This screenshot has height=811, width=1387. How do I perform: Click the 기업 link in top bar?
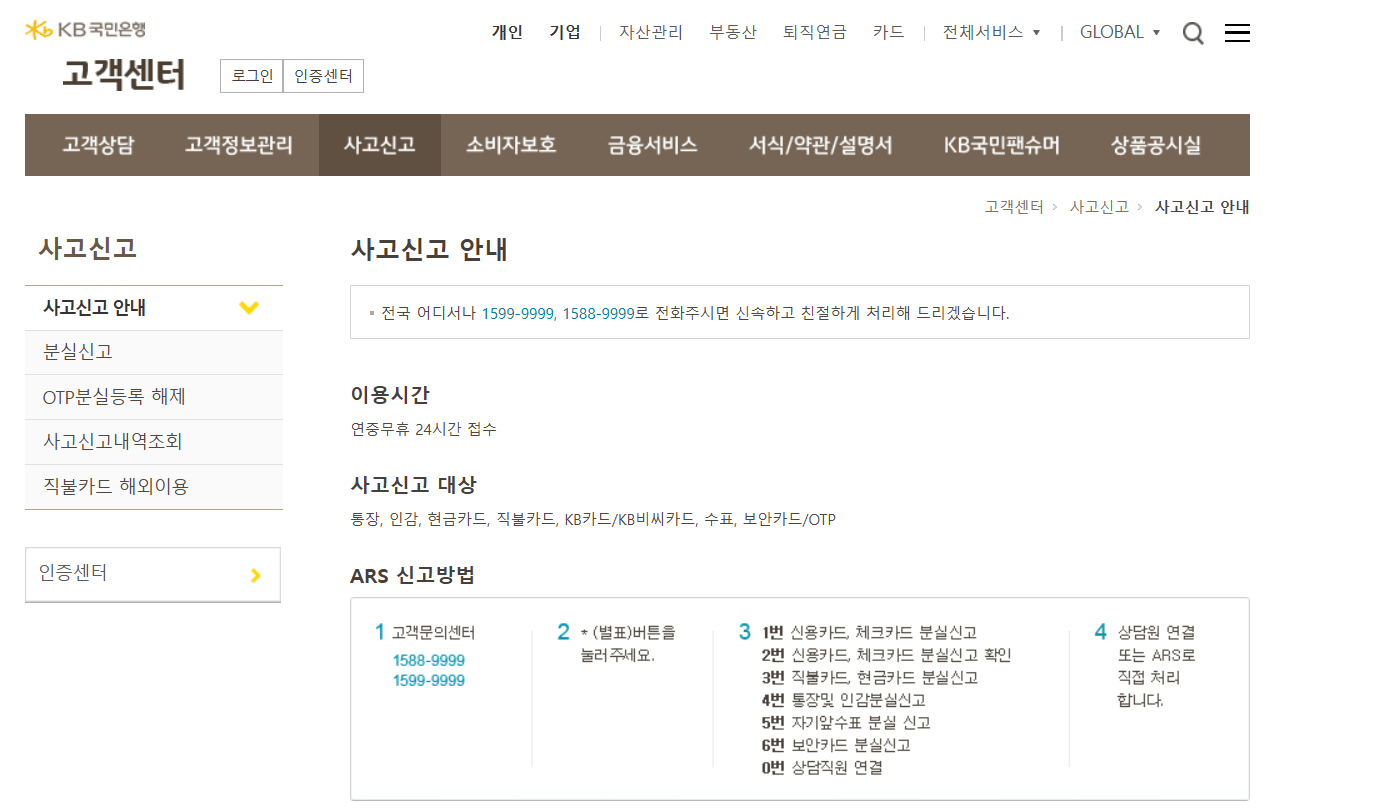565,32
